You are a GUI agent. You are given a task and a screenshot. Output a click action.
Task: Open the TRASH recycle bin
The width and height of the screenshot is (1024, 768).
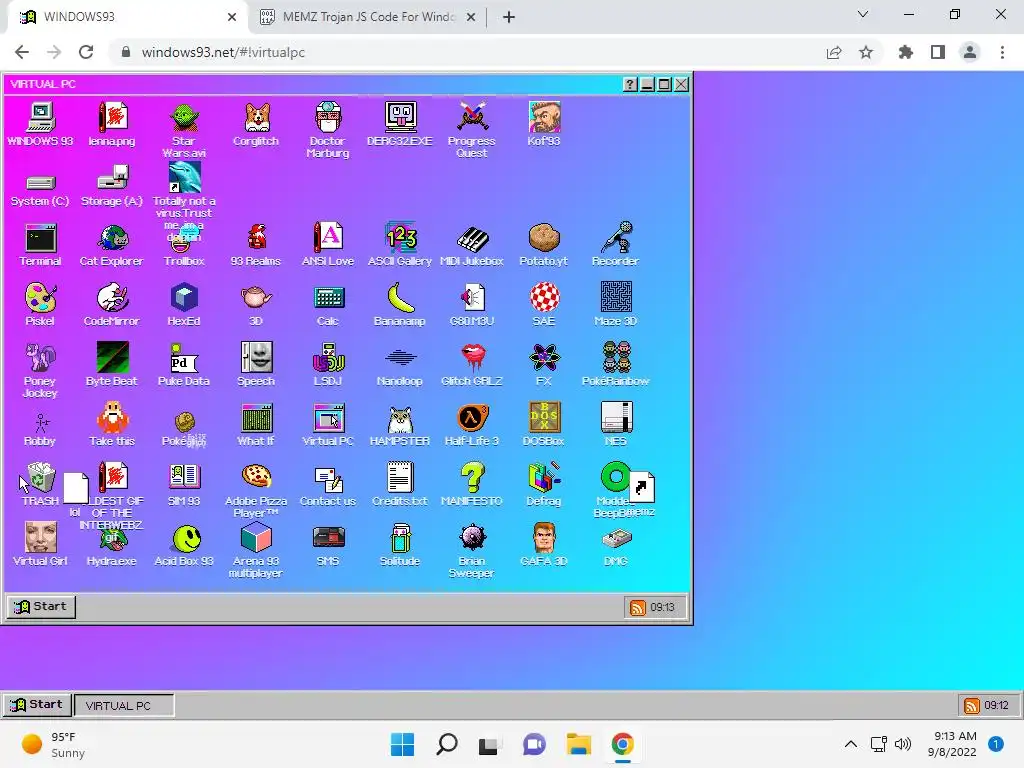point(40,479)
